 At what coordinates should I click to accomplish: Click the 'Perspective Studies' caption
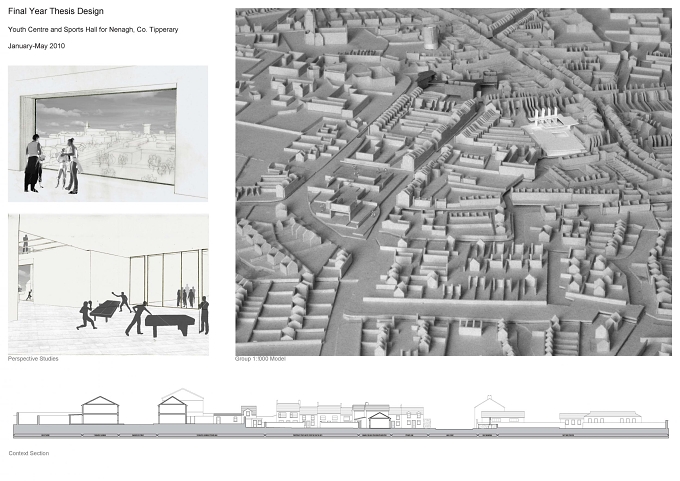(33, 359)
